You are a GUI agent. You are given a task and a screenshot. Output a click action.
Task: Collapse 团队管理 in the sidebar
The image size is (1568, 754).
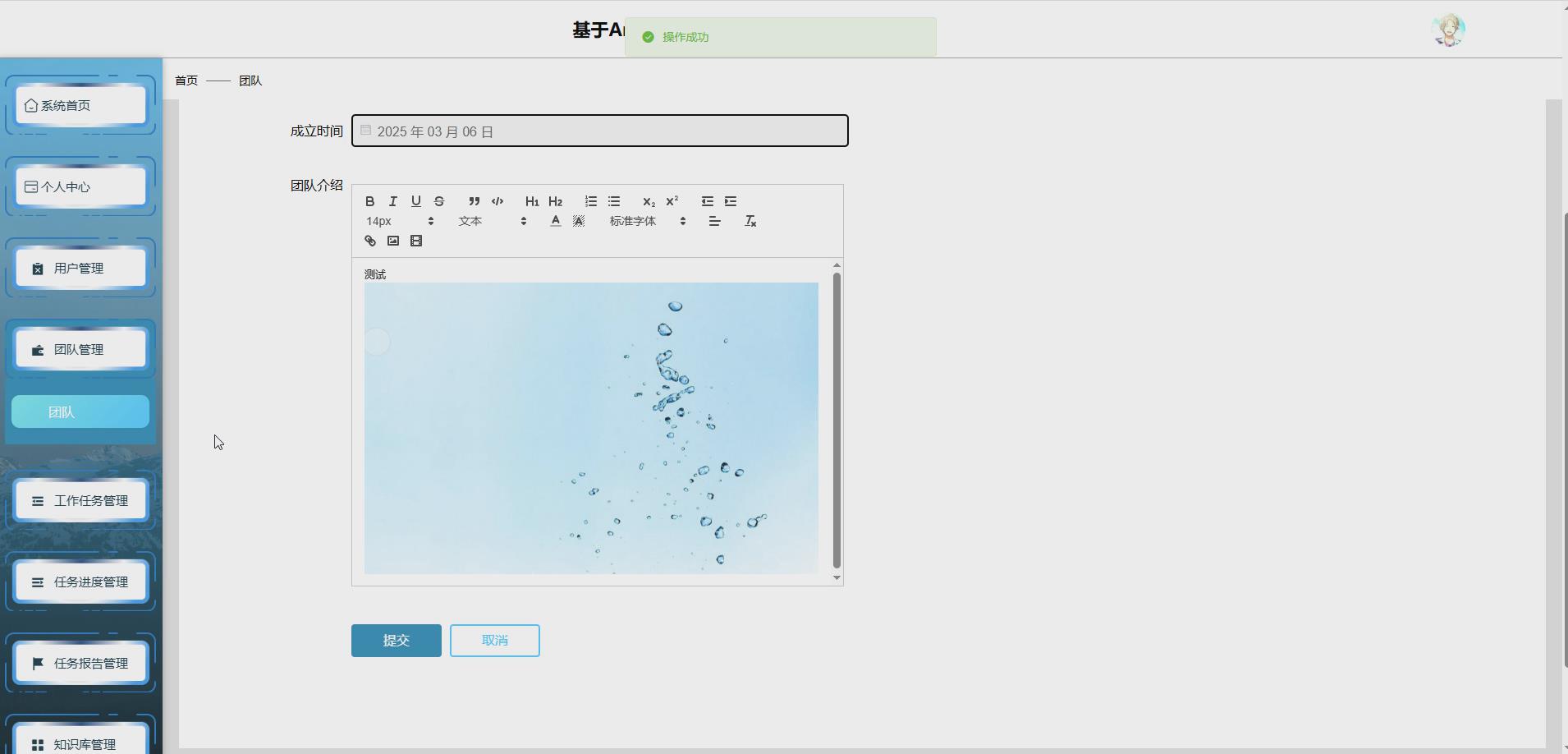click(80, 349)
